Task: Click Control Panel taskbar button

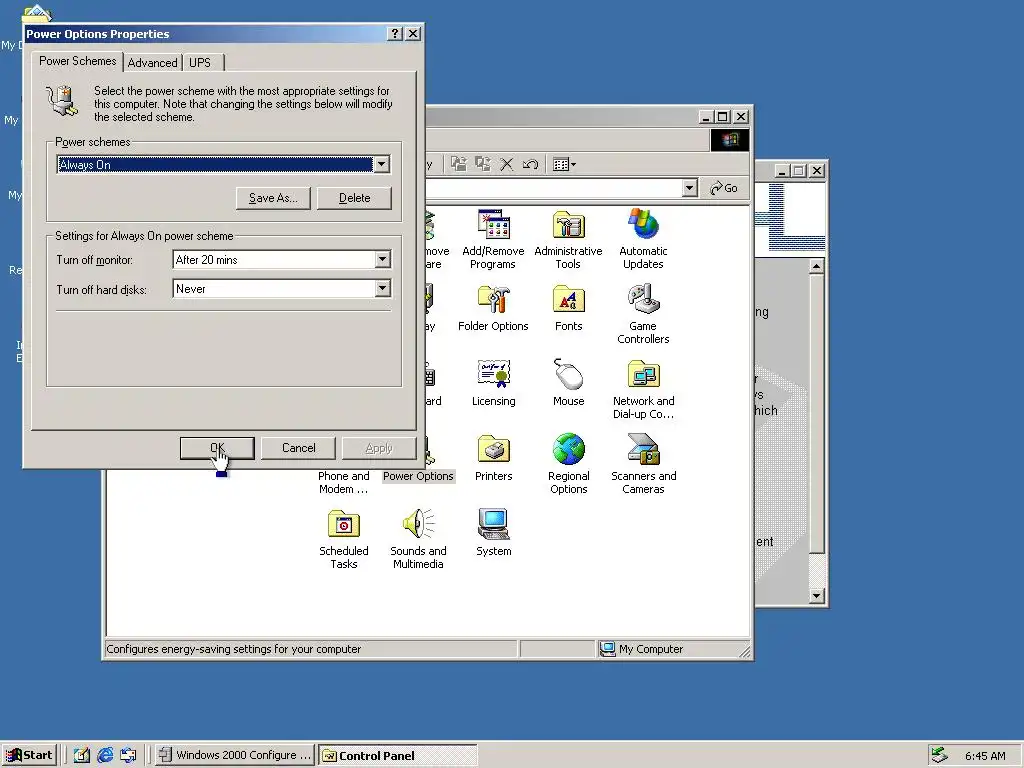Action: pos(398,755)
